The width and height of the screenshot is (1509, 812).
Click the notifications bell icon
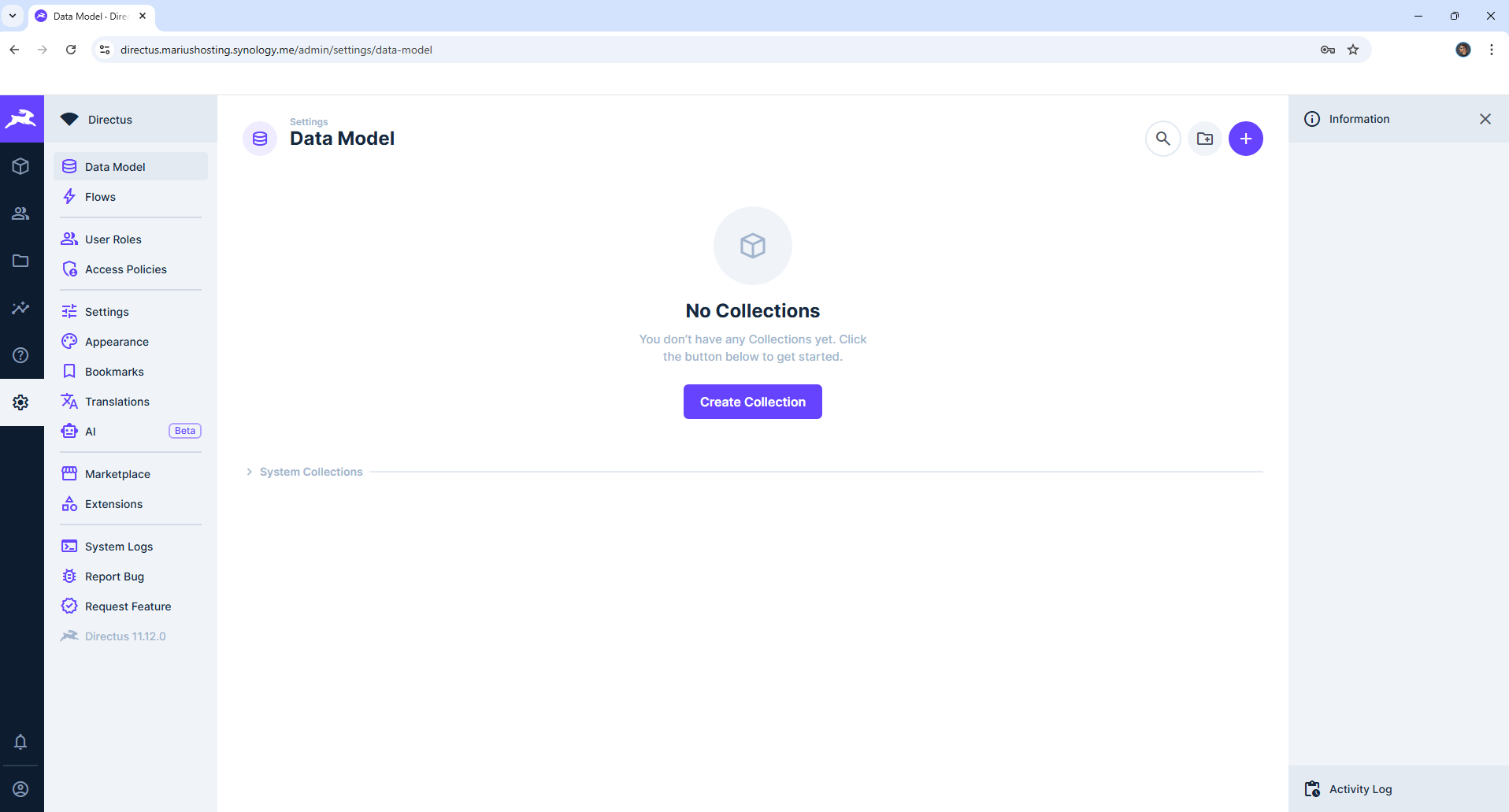tap(21, 742)
